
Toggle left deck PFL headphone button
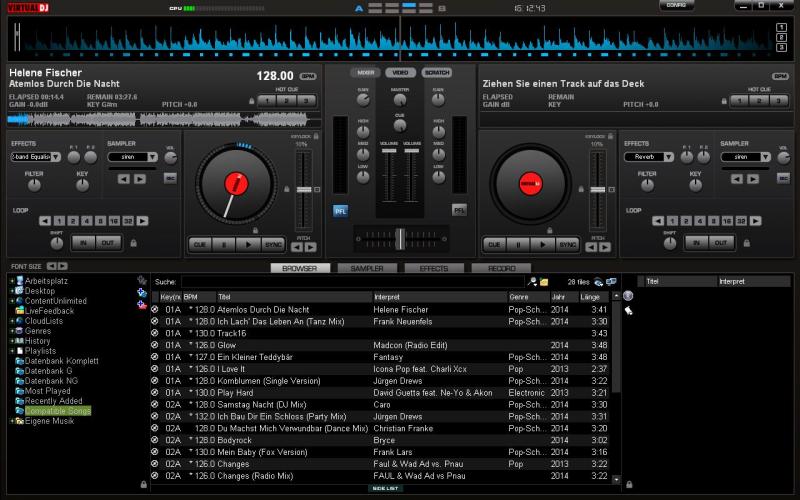[x=340, y=211]
